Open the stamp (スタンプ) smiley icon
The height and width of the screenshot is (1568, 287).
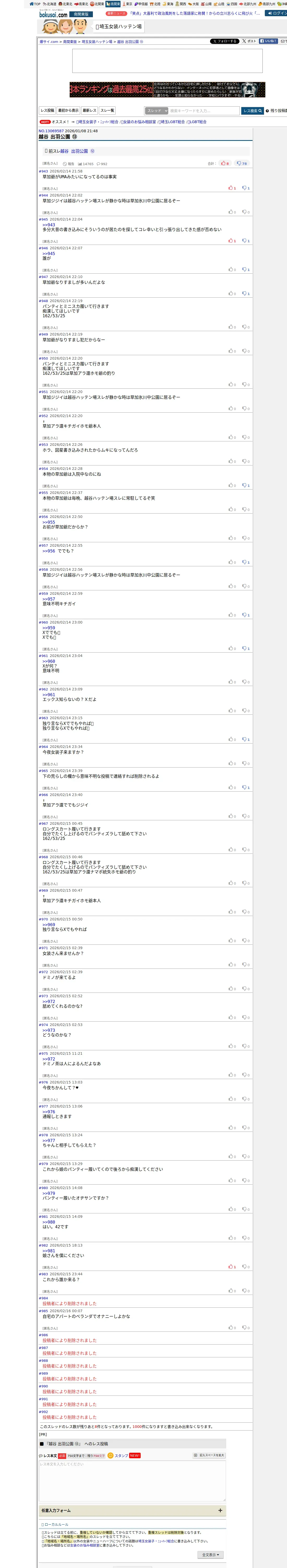(x=111, y=1455)
